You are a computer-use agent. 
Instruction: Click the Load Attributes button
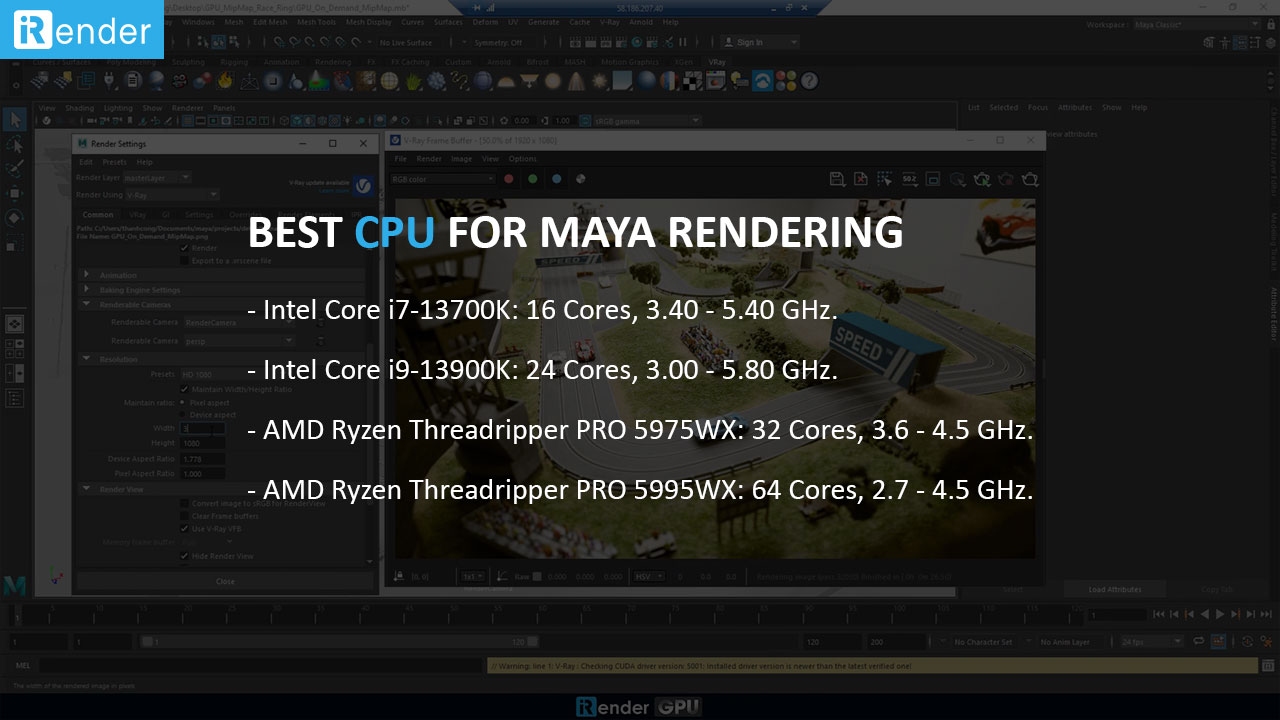click(1115, 589)
